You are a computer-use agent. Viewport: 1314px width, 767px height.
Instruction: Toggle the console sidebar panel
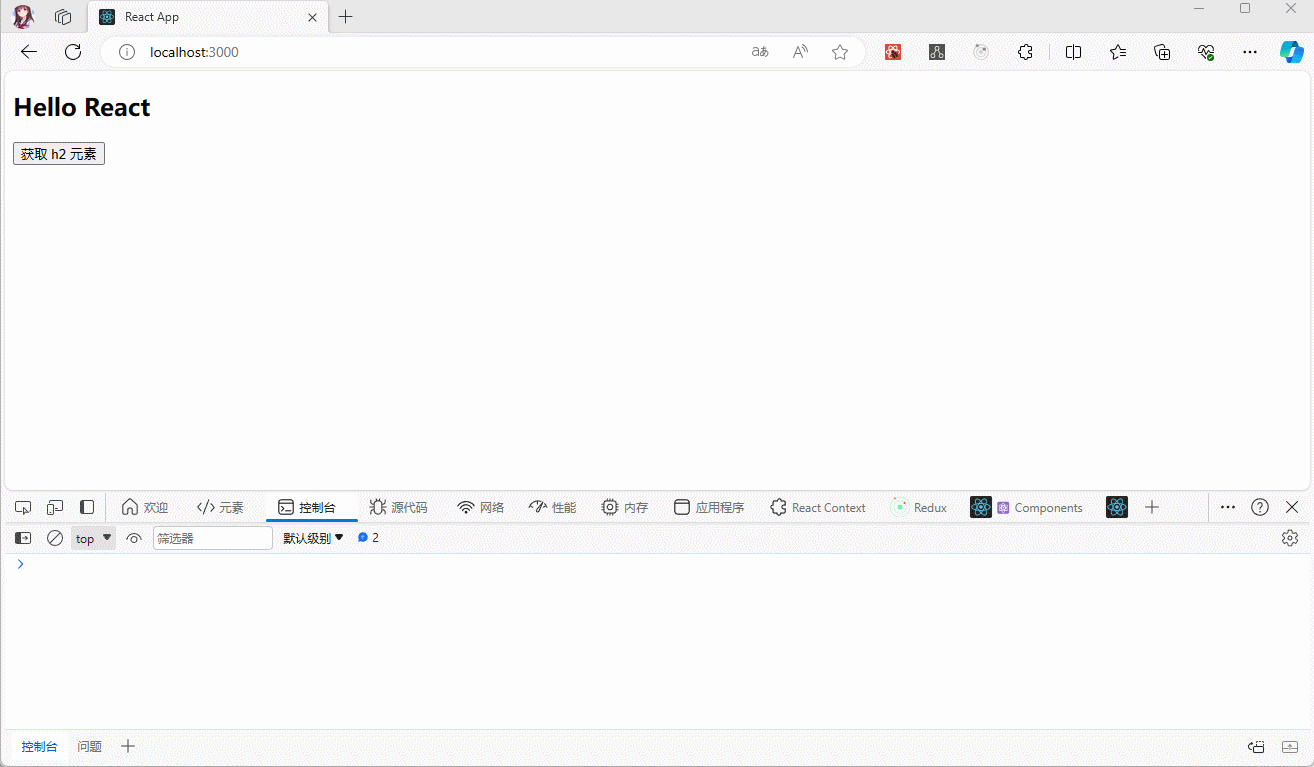tap(23, 538)
